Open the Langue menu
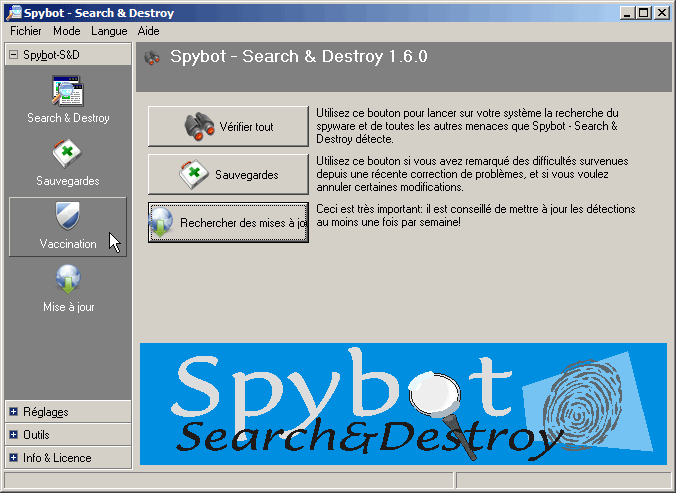 109,31
